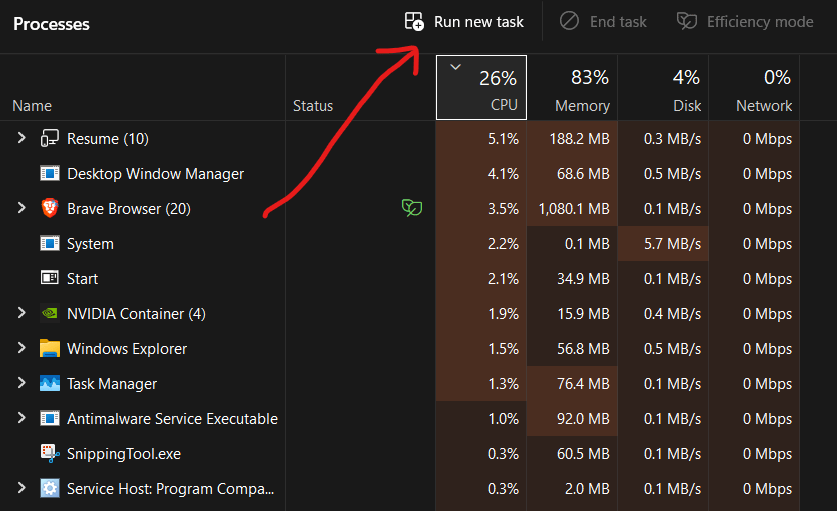
Task: Sort by the 83% Memory column
Action: click(572, 88)
